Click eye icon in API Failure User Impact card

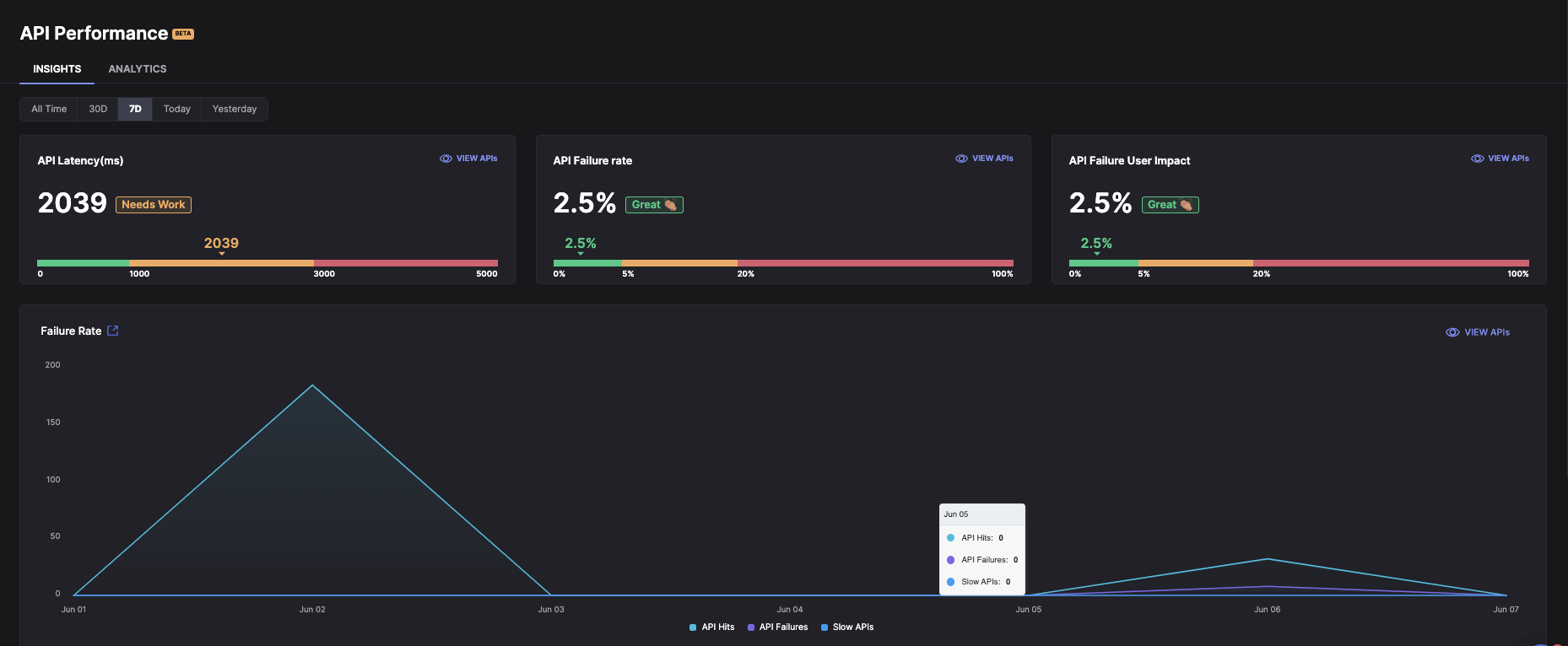click(x=1477, y=159)
